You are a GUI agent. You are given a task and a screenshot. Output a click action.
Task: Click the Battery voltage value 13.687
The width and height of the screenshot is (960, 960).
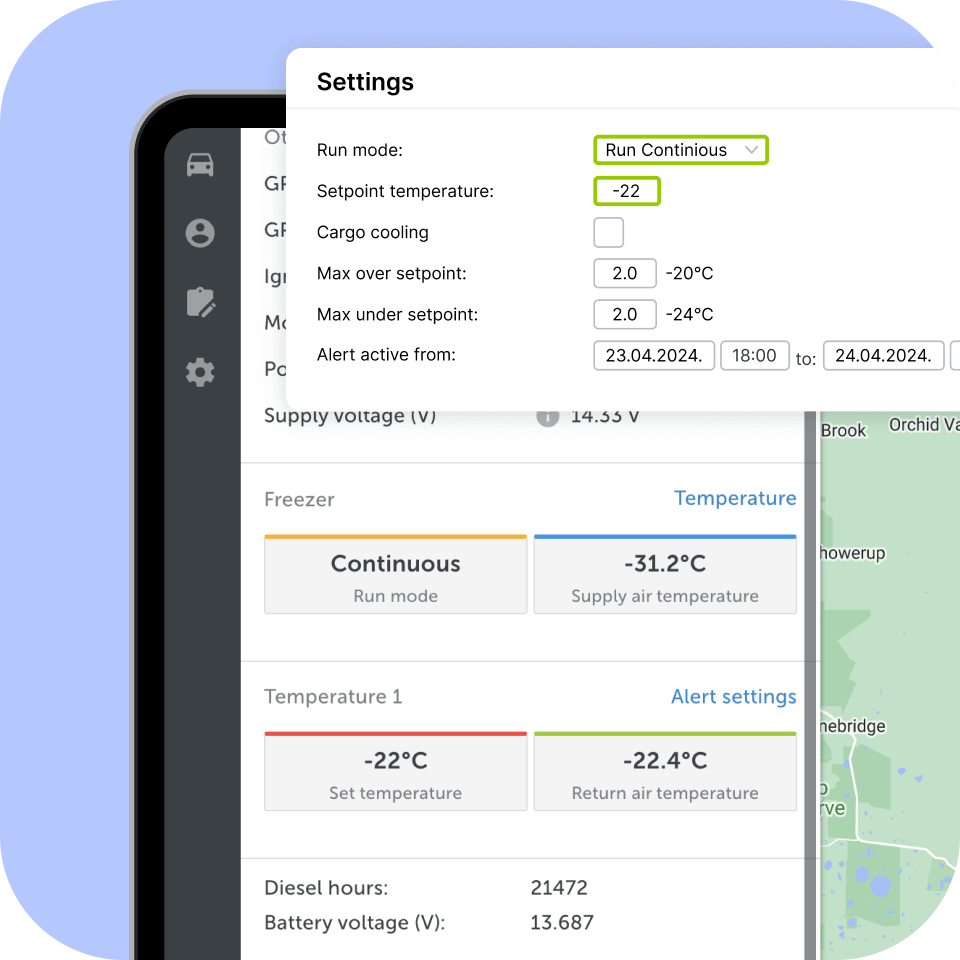[562, 923]
